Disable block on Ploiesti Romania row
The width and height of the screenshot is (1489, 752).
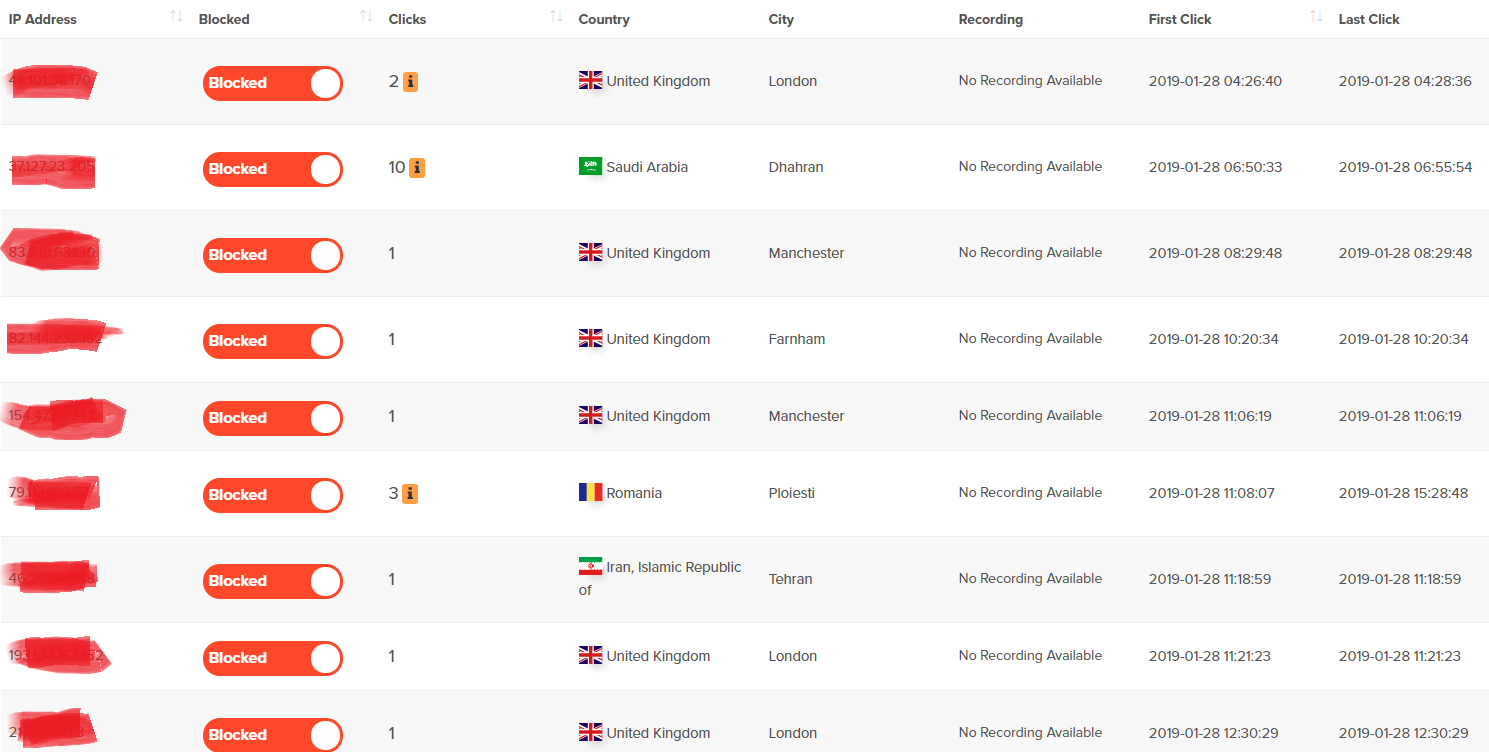[x=273, y=495]
